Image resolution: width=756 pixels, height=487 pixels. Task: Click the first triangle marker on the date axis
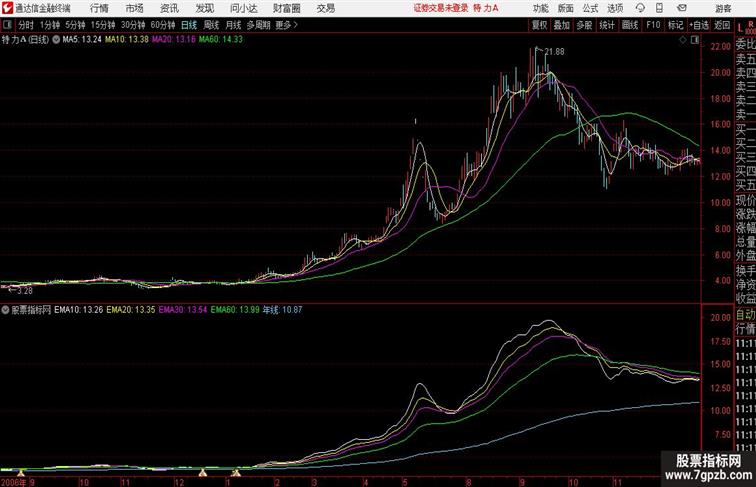pyautogui.click(x=21, y=474)
